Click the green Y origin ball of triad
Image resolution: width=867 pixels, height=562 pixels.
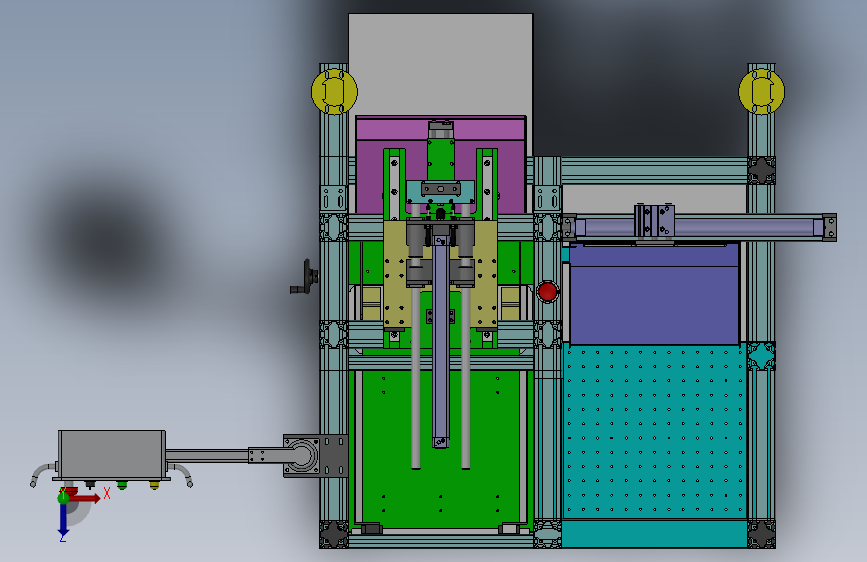(x=64, y=498)
